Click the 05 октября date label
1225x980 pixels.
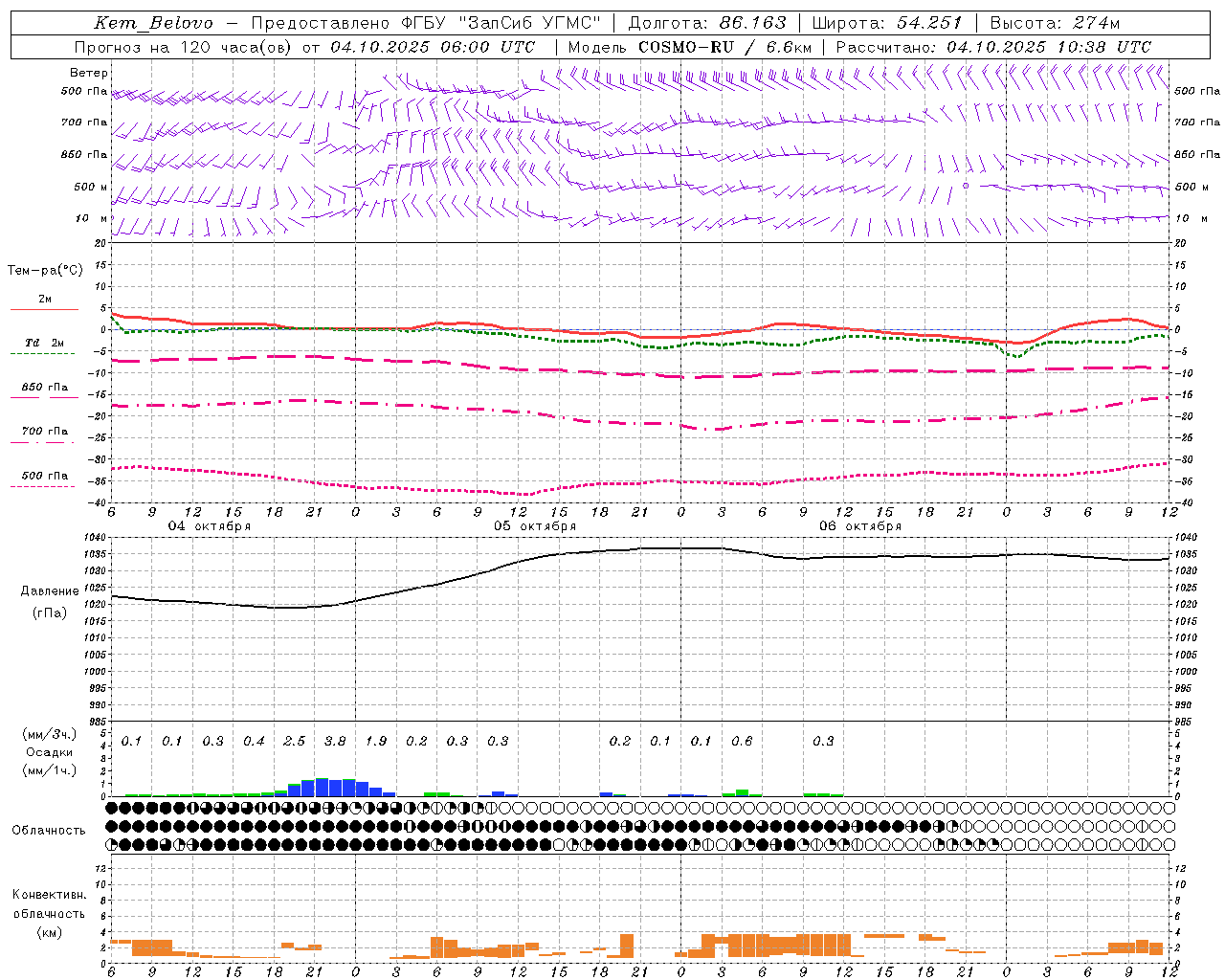coord(535,526)
